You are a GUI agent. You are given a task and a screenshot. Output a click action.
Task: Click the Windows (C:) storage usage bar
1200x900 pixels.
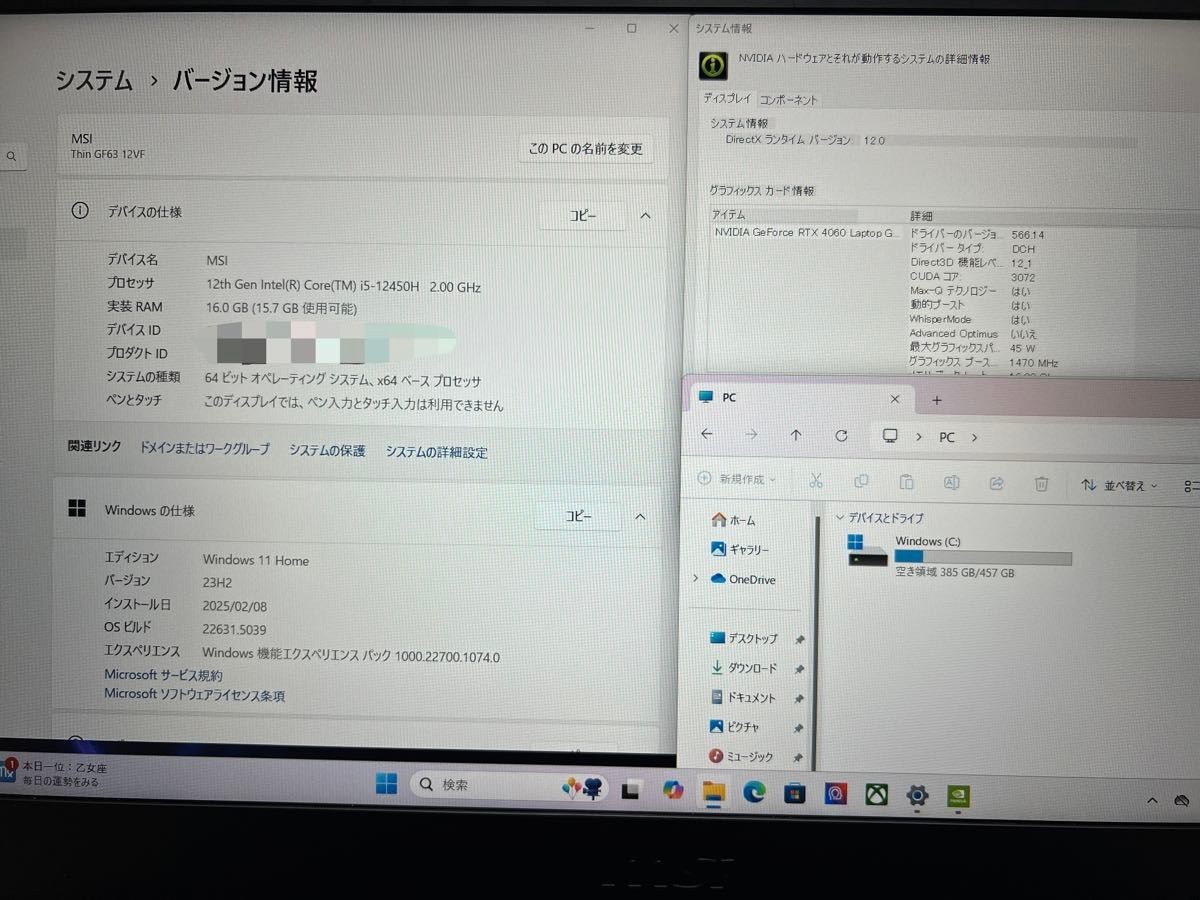point(983,558)
